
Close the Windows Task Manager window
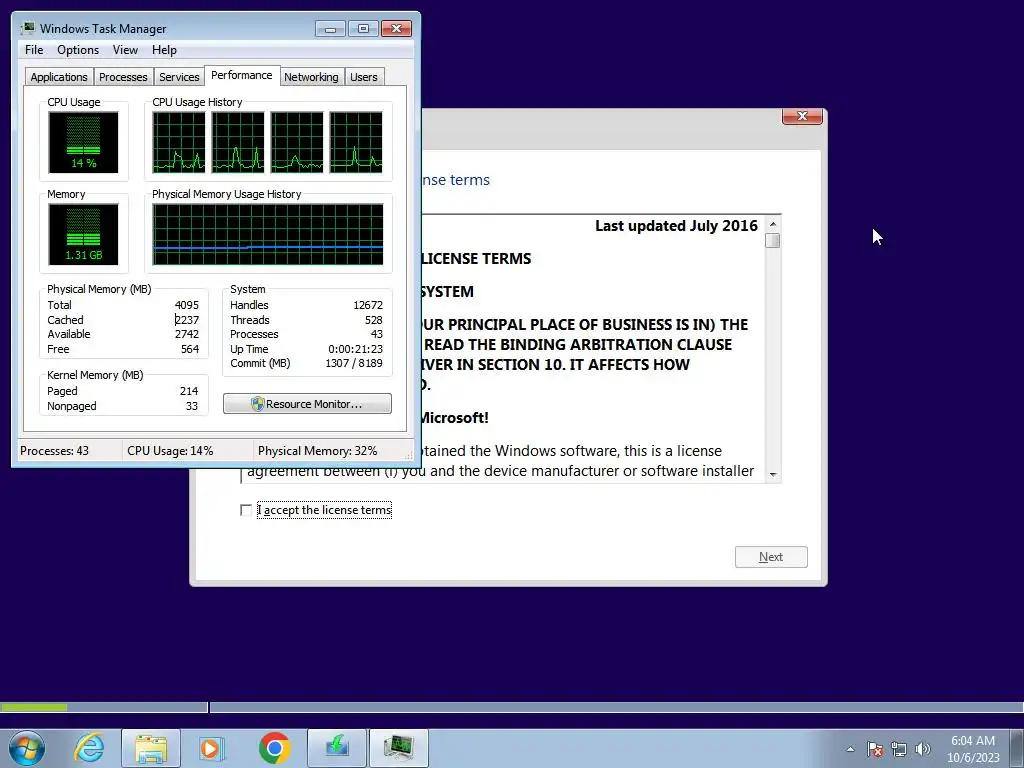coord(396,29)
